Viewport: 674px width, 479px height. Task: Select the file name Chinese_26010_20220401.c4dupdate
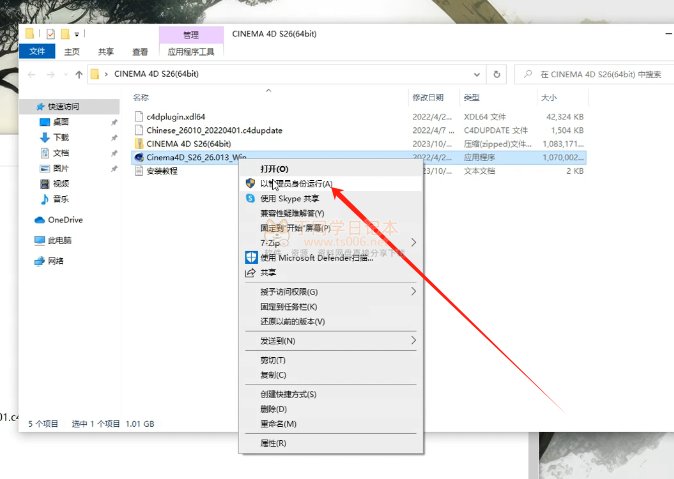pos(214,130)
